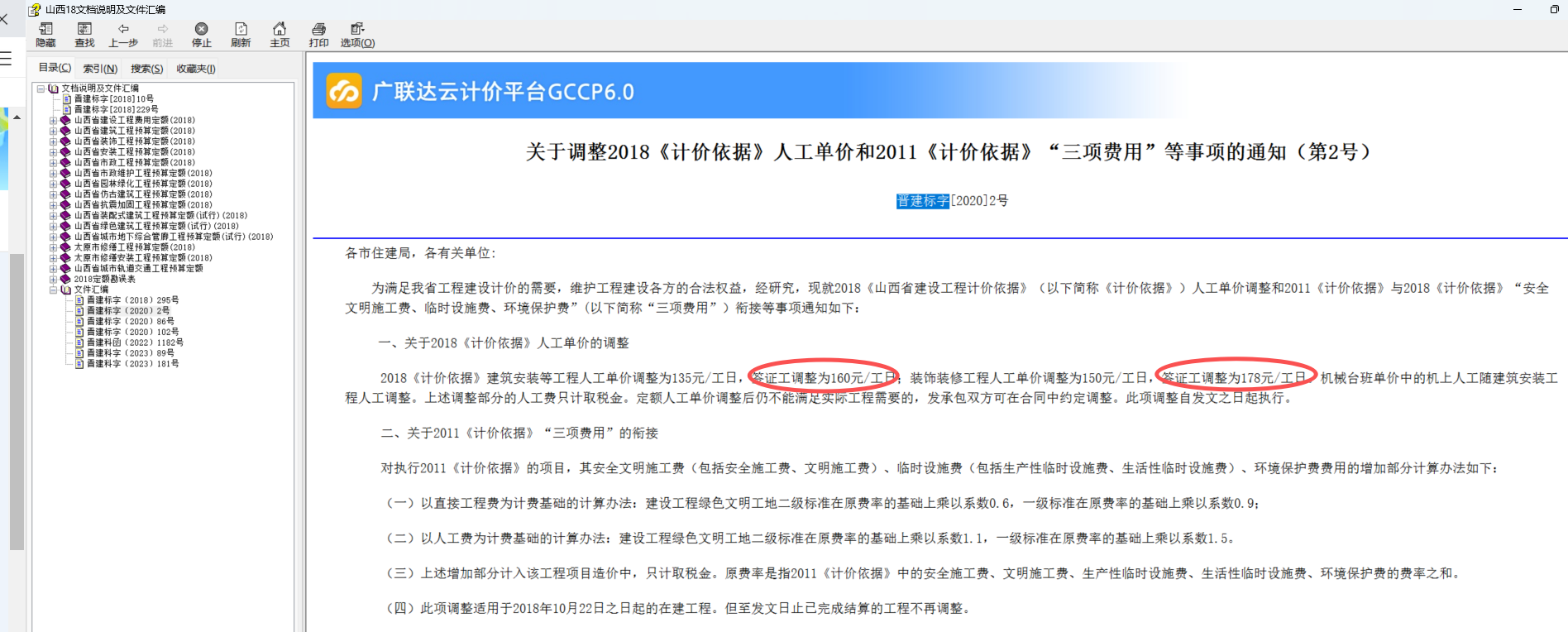Click the heading 一、关于2018《计价依据》人工单价的调整
The height and width of the screenshot is (632, 1568).
click(504, 343)
